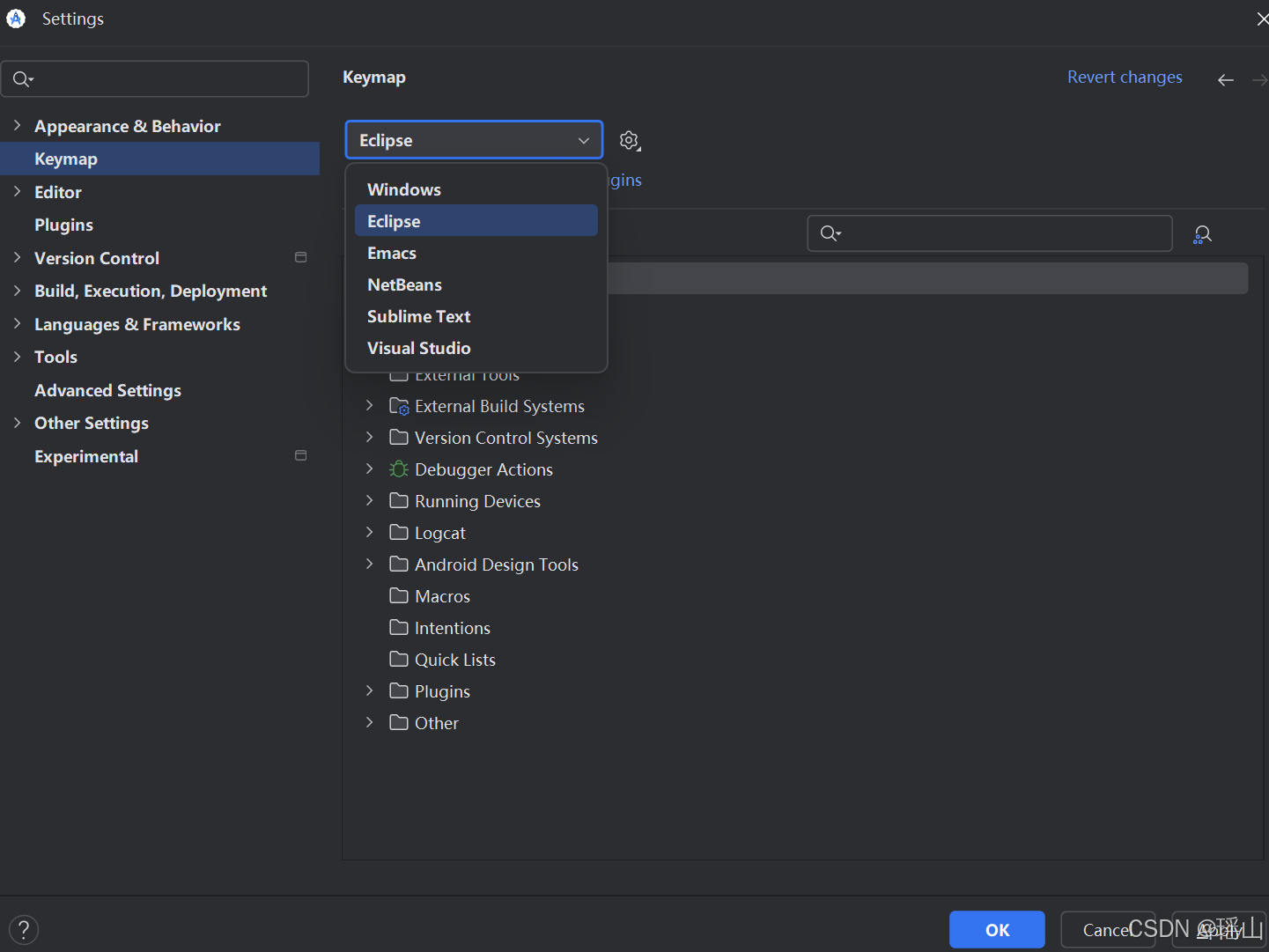This screenshot has height=952, width=1269.
Task: Expand Logcat tree node
Action: pos(369,533)
